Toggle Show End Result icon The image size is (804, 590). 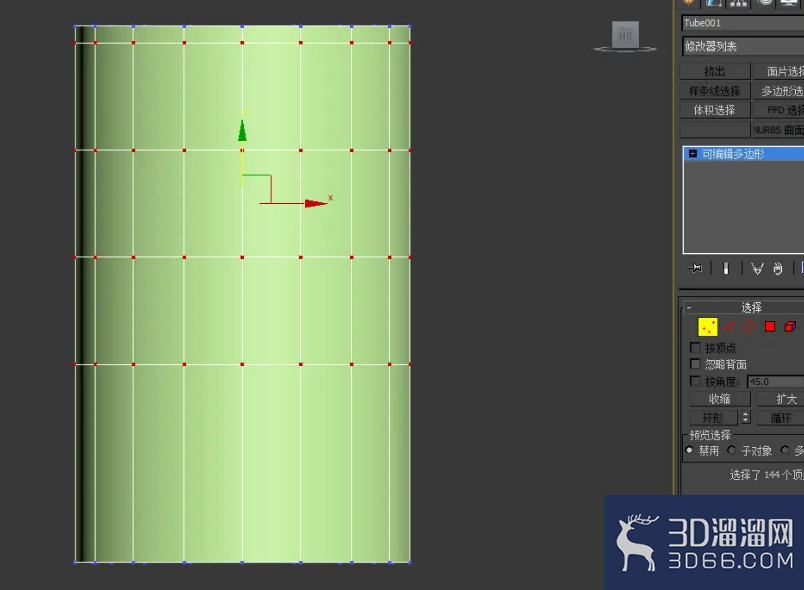(726, 268)
